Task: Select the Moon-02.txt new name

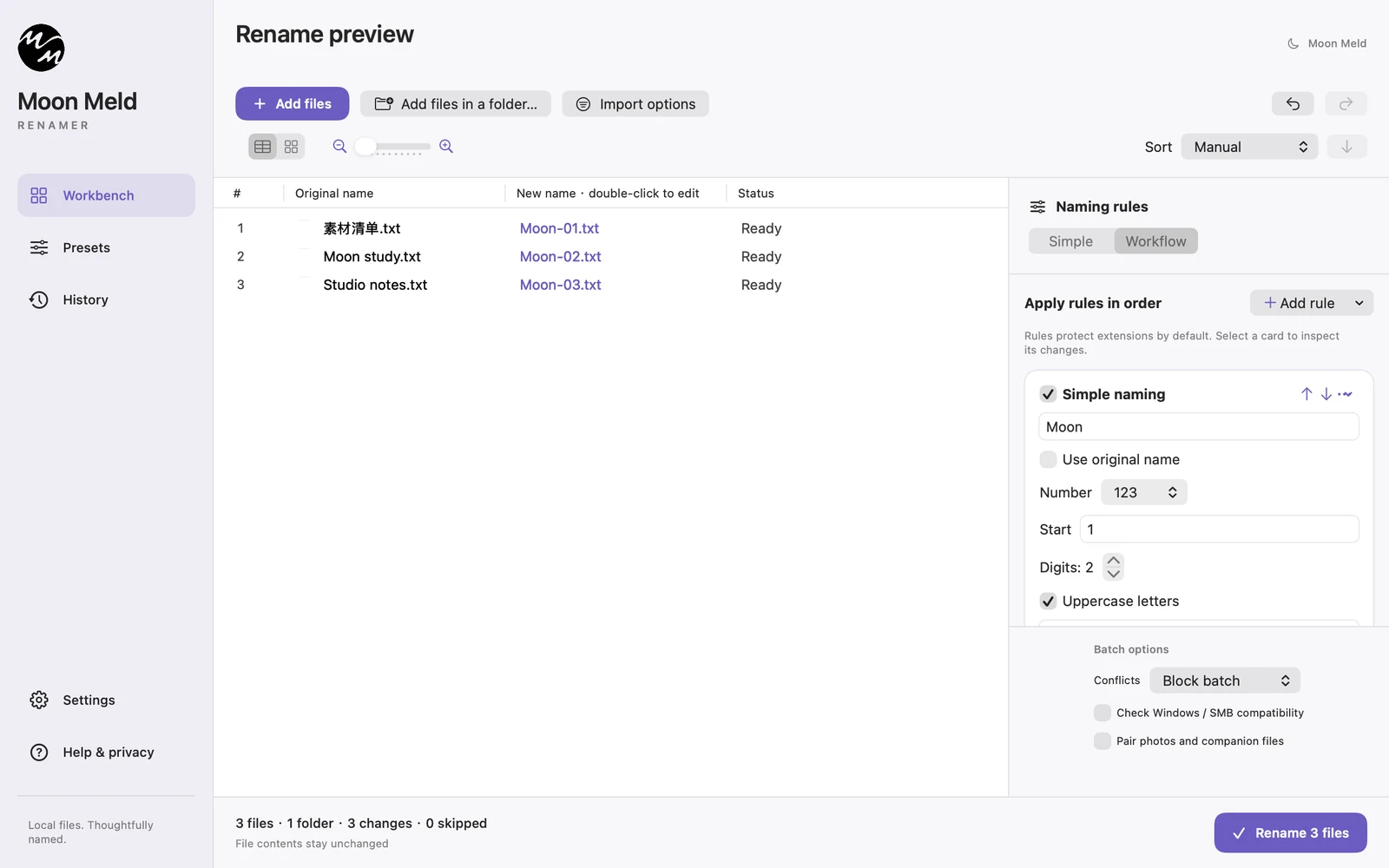Action: (x=560, y=256)
